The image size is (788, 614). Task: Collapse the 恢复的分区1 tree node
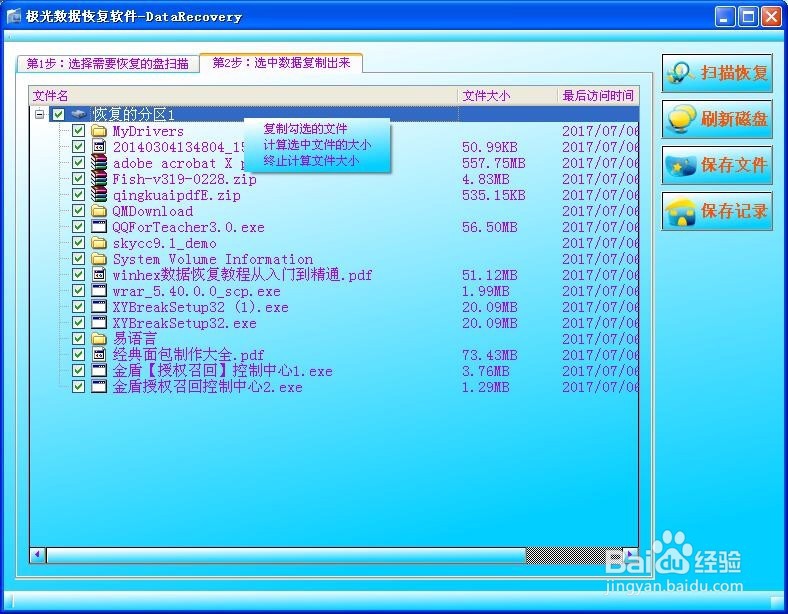point(40,115)
